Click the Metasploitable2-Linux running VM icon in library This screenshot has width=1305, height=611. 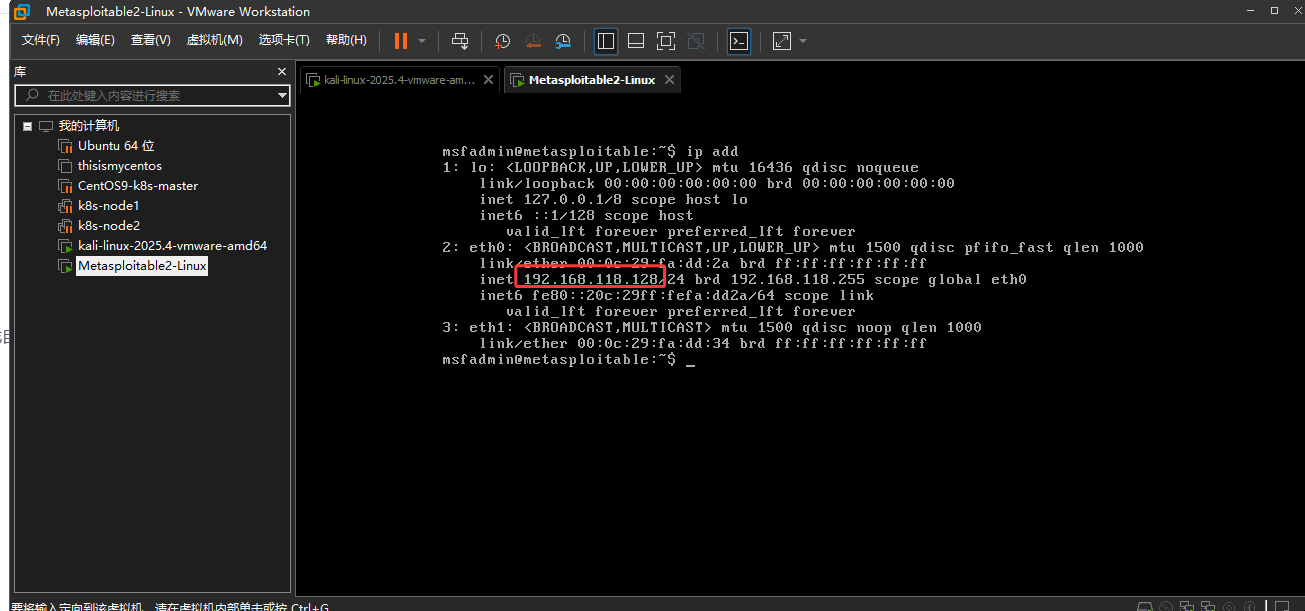coord(66,266)
